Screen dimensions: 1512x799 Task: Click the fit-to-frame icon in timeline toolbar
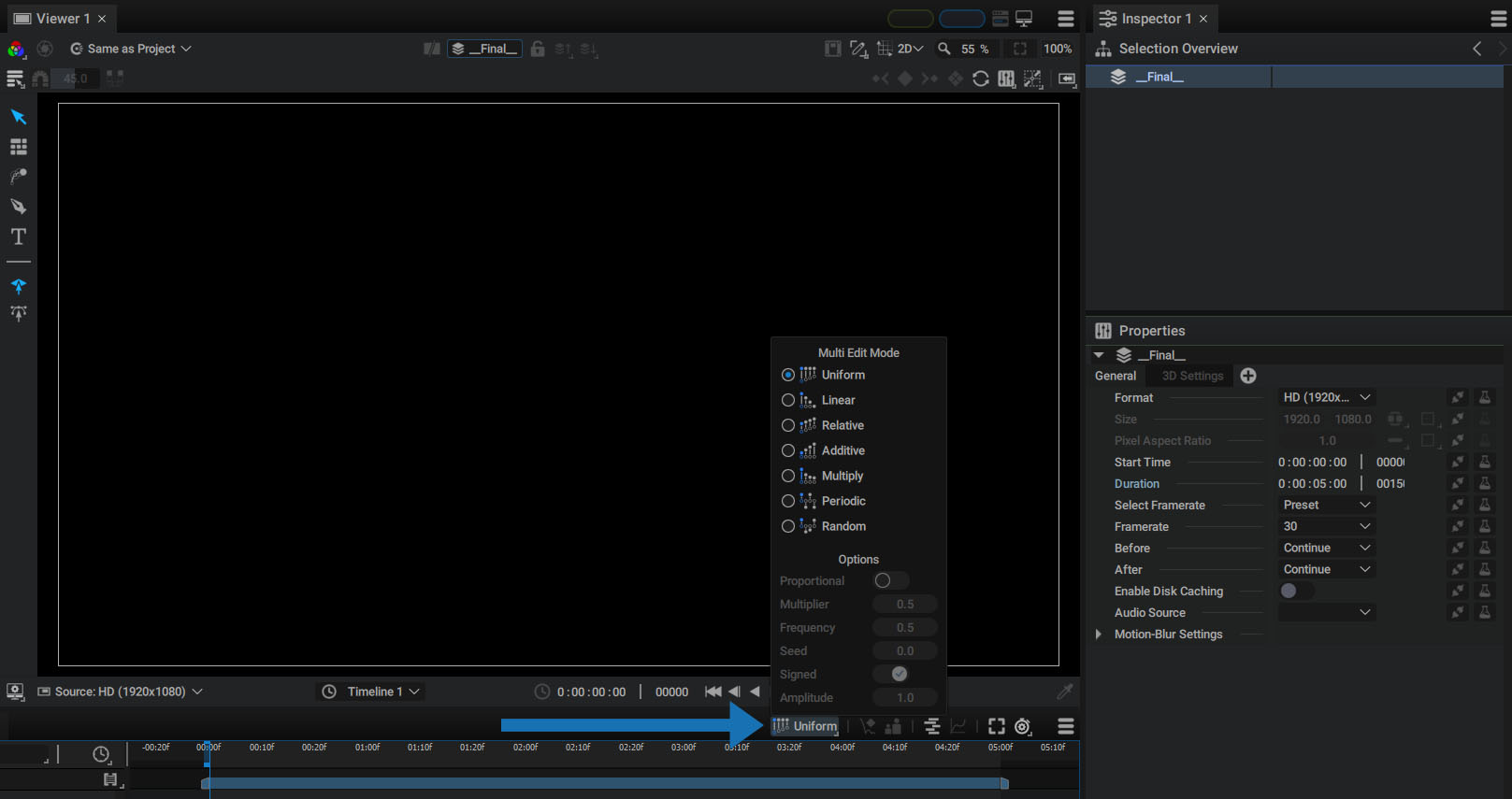[x=997, y=726]
